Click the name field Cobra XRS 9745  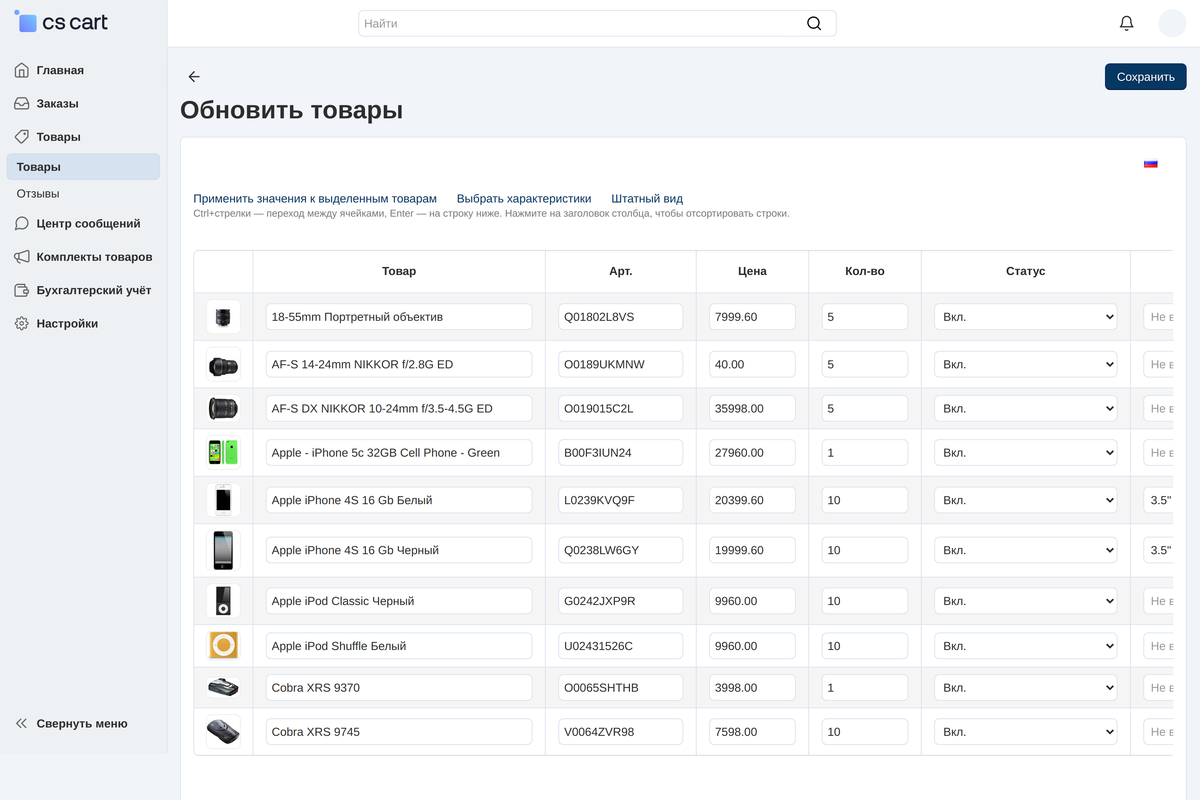coord(399,732)
